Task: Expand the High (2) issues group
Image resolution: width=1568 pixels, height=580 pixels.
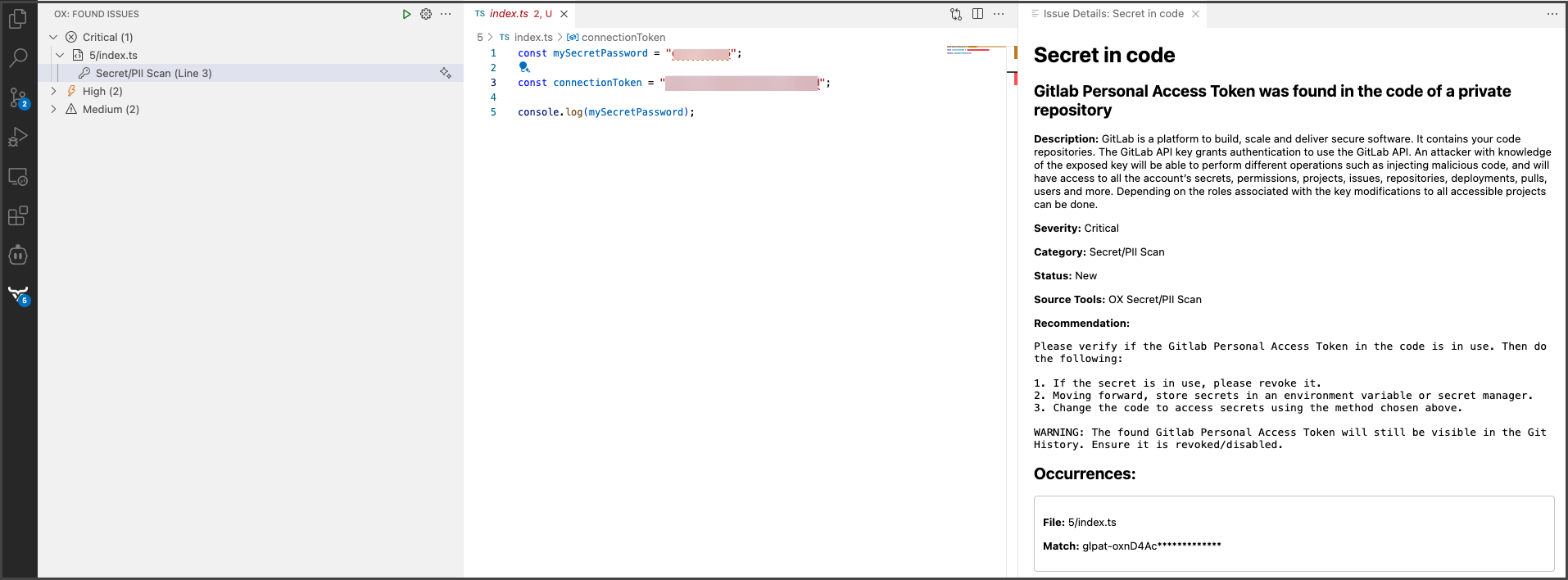Action: [x=53, y=91]
